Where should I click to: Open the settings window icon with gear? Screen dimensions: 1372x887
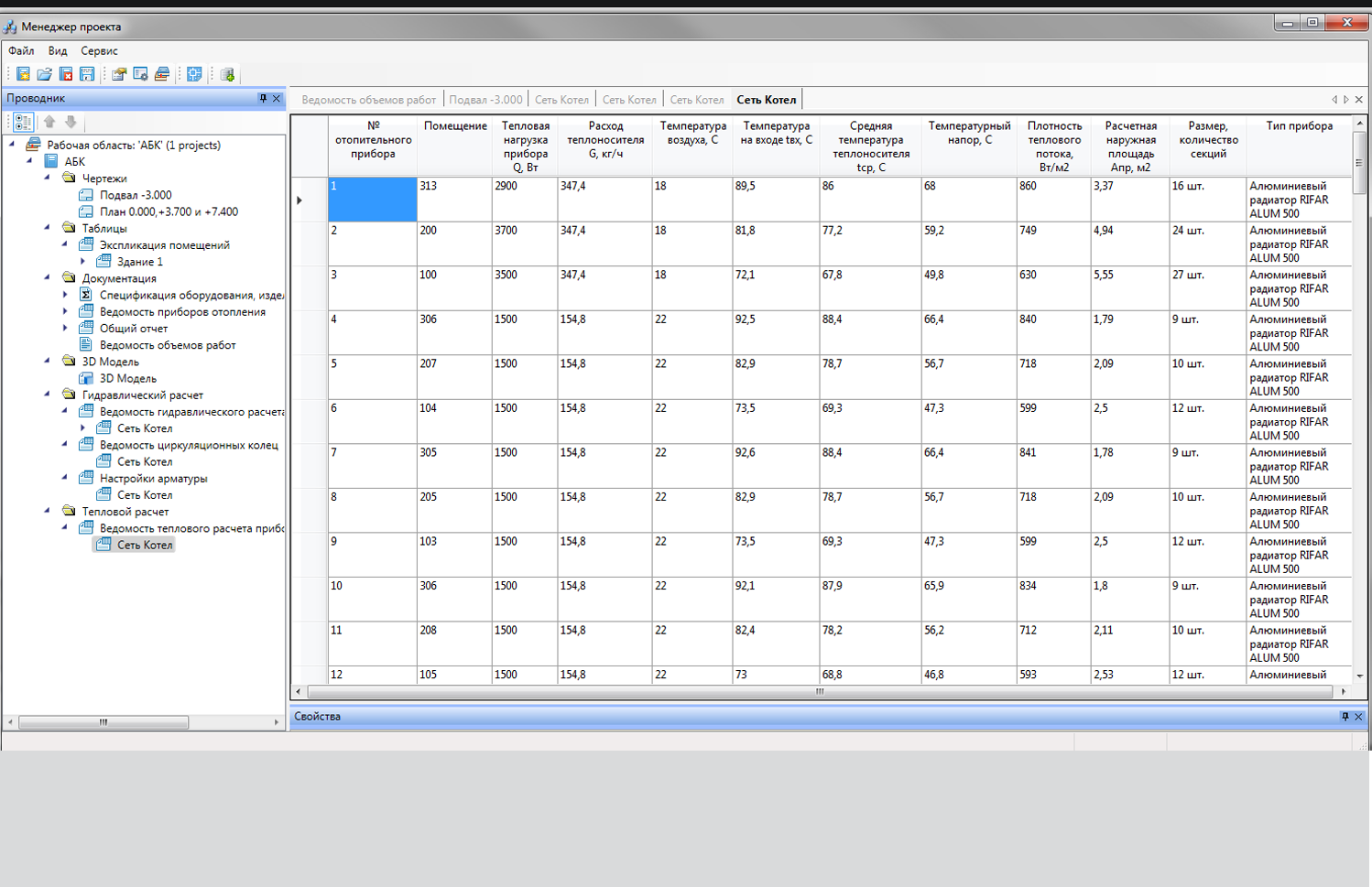[140, 74]
